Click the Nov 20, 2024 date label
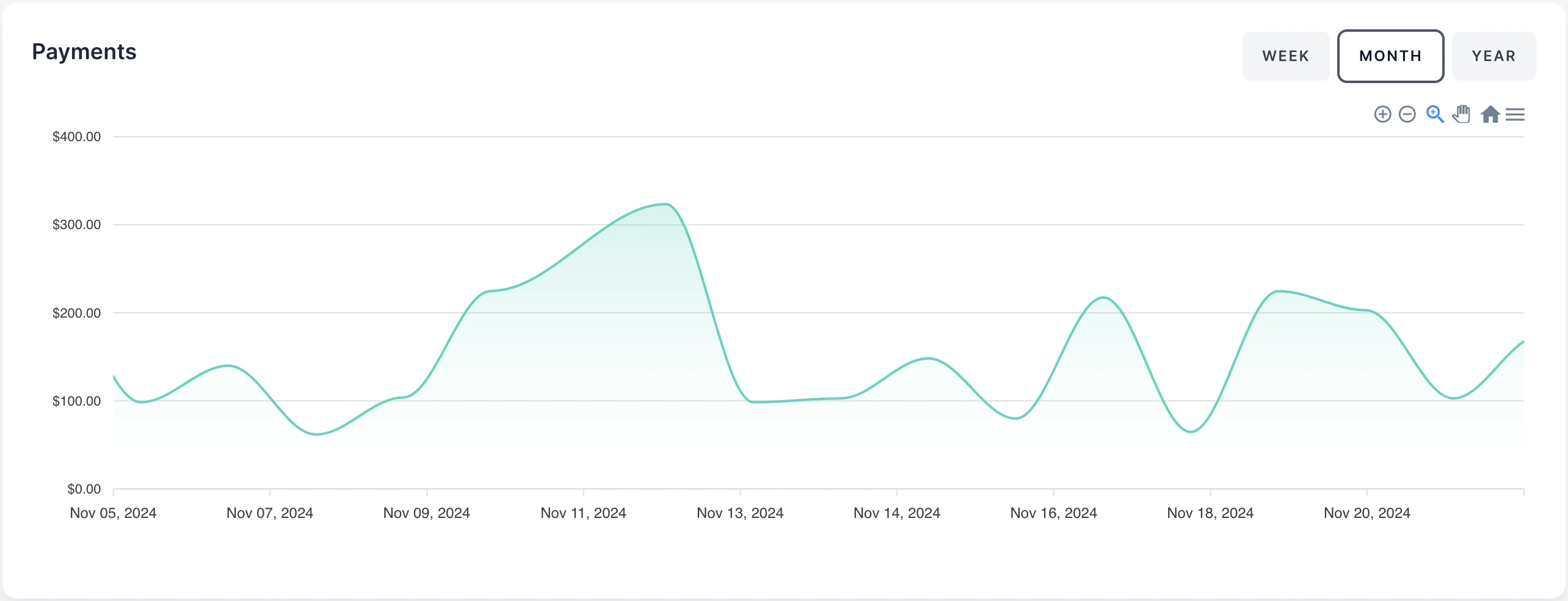This screenshot has width=1568, height=601. [1367, 513]
